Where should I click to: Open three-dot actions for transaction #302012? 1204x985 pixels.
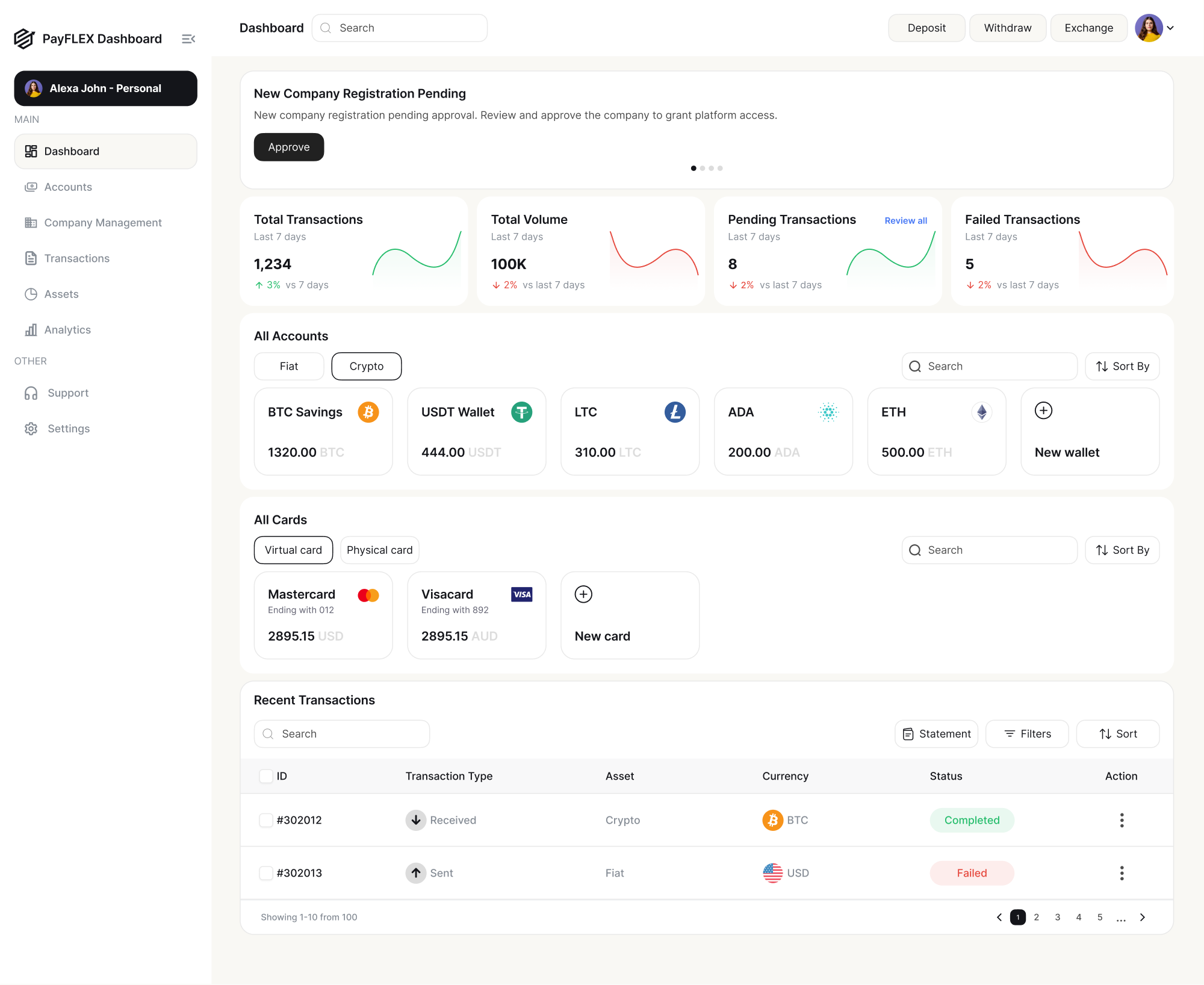1121,820
